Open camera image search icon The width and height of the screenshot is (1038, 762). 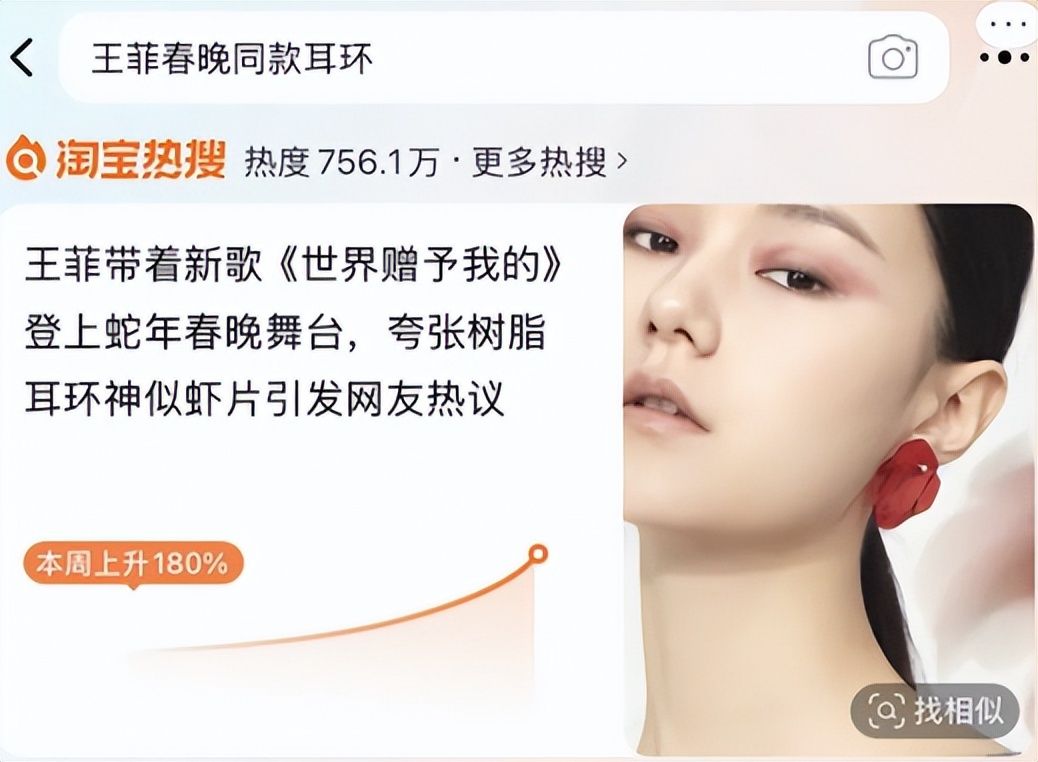[x=893, y=58]
